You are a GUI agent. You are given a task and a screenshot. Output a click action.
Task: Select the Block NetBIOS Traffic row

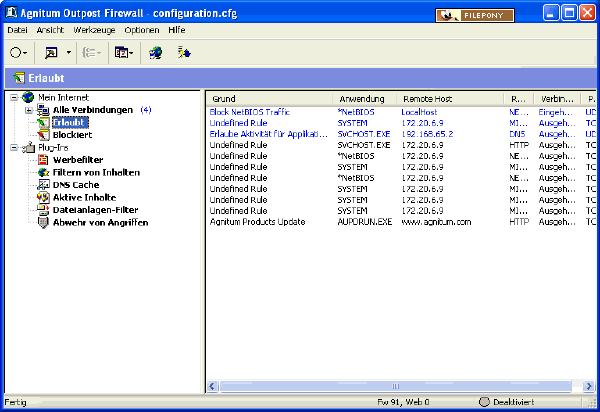[x=401, y=112]
